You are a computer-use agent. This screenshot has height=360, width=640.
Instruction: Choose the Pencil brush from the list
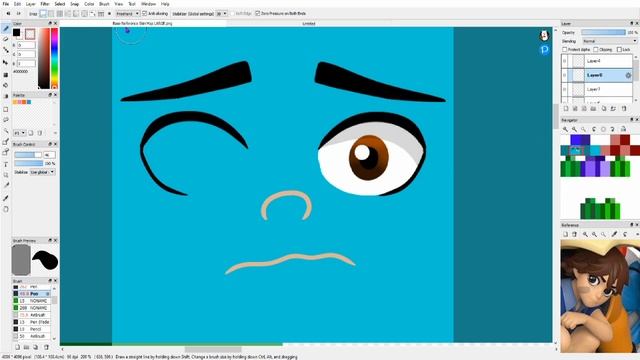31,329
